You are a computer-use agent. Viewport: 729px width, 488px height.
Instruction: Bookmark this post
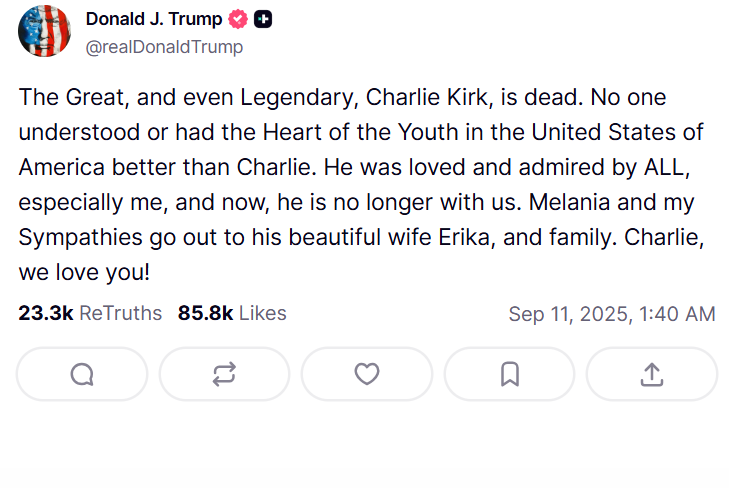pos(509,374)
